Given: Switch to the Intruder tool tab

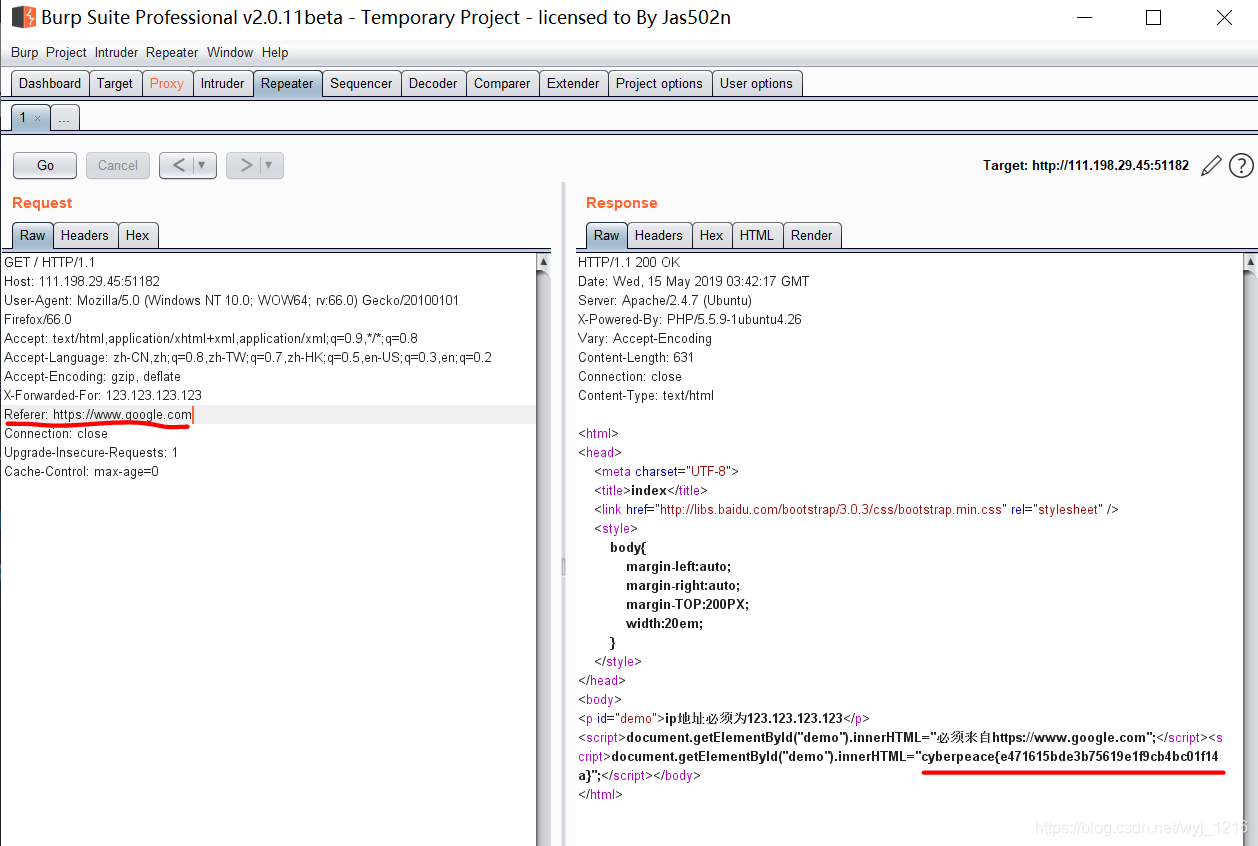Looking at the screenshot, I should coord(222,84).
